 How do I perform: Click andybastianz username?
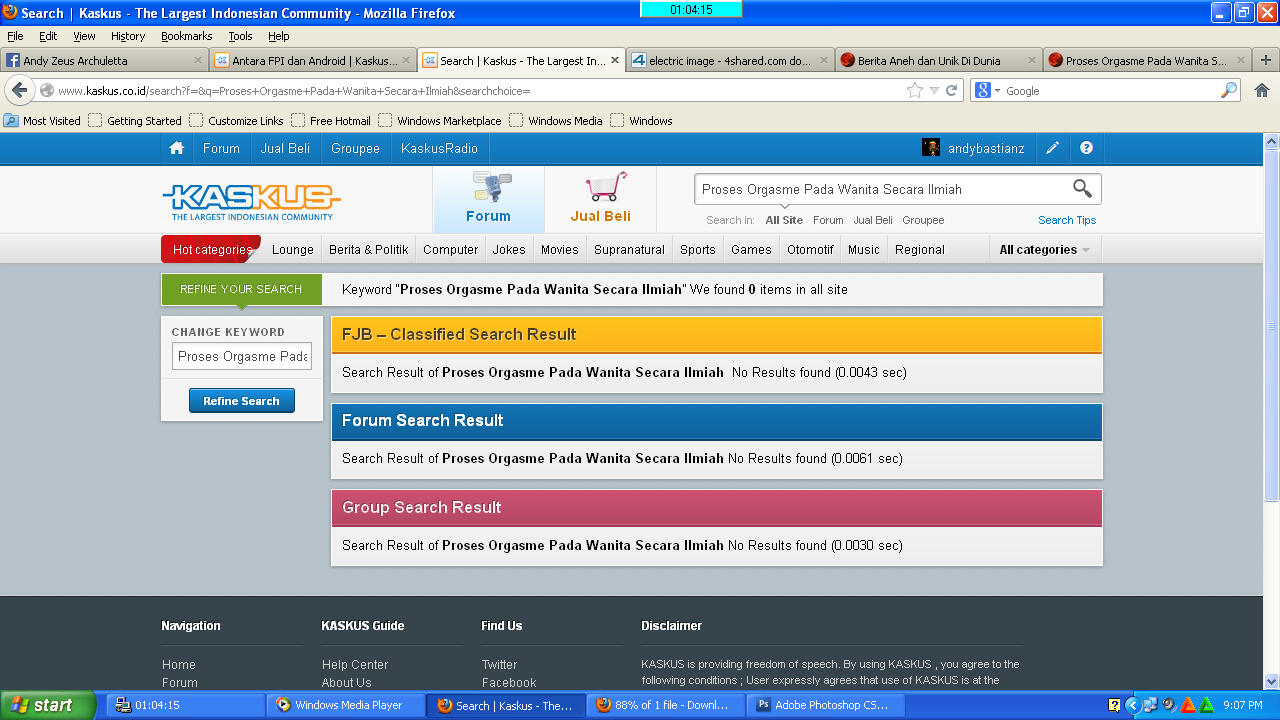[986, 148]
